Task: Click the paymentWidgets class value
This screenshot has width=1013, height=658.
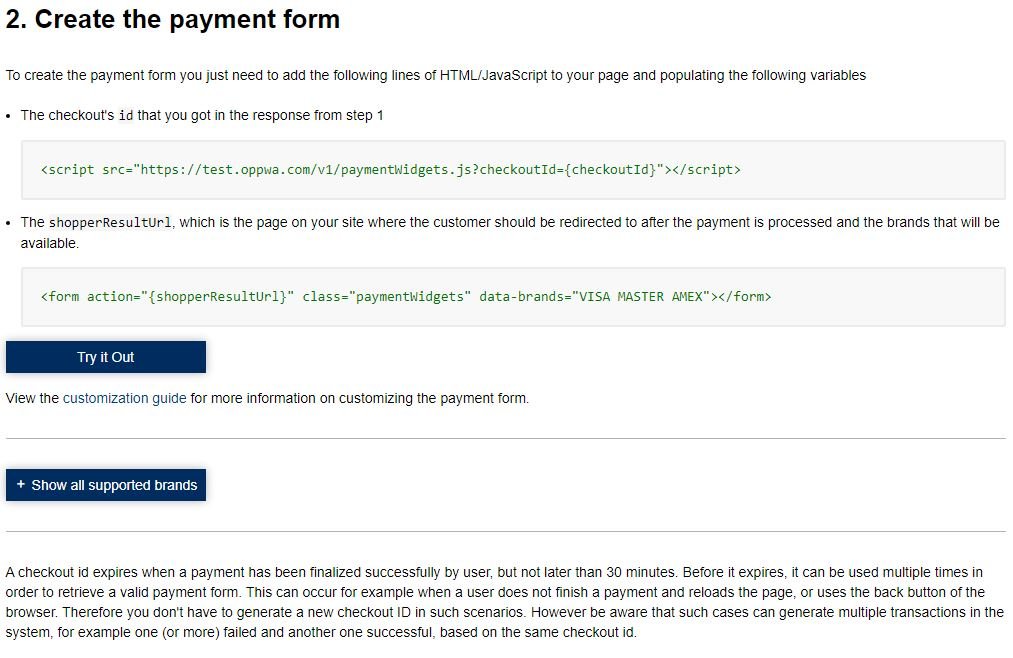Action: click(x=410, y=297)
